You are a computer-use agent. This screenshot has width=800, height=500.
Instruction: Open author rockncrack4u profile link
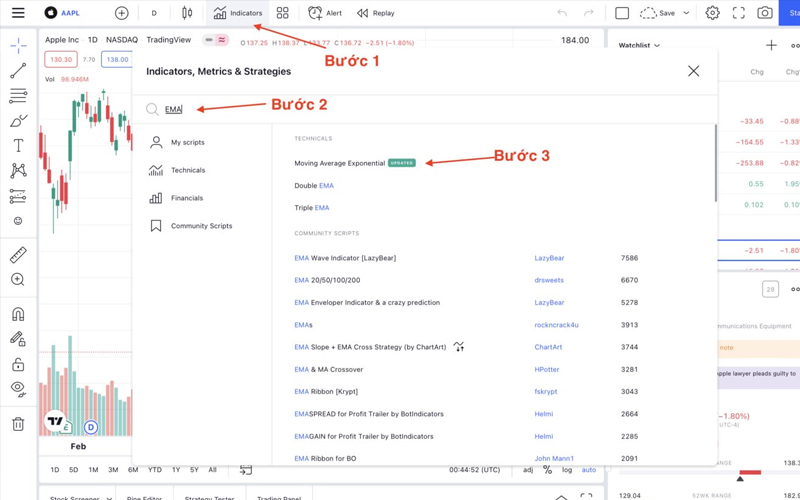point(556,325)
